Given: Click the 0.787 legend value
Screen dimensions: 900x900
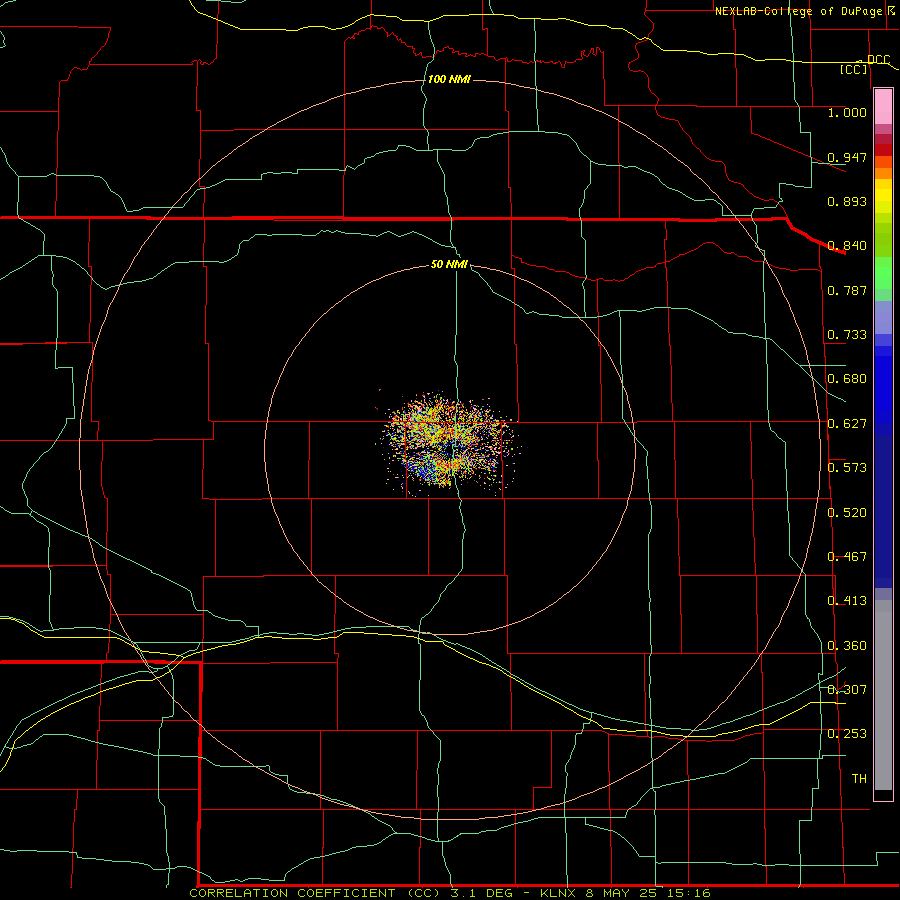Looking at the screenshot, I should pos(847,290).
